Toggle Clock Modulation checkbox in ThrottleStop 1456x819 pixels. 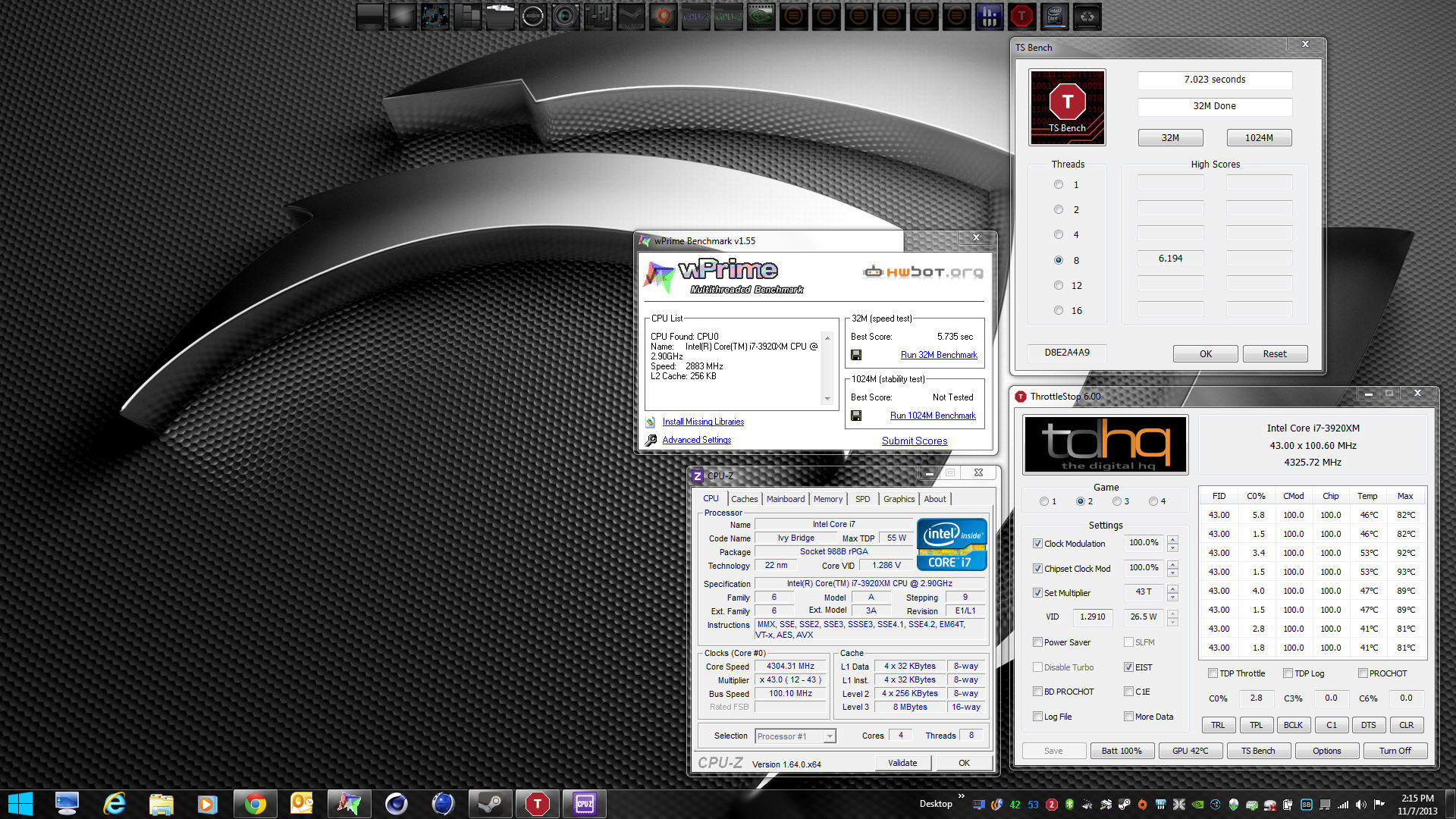[1037, 544]
